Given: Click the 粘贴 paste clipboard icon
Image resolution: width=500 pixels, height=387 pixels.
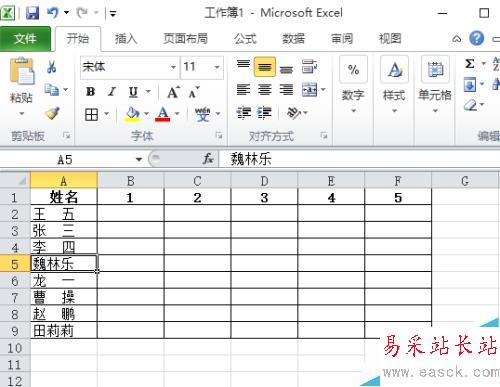Looking at the screenshot, I should point(22,71).
